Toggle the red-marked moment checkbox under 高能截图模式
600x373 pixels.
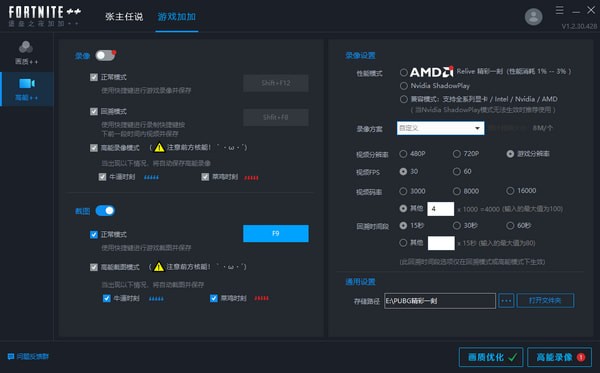point(214,298)
